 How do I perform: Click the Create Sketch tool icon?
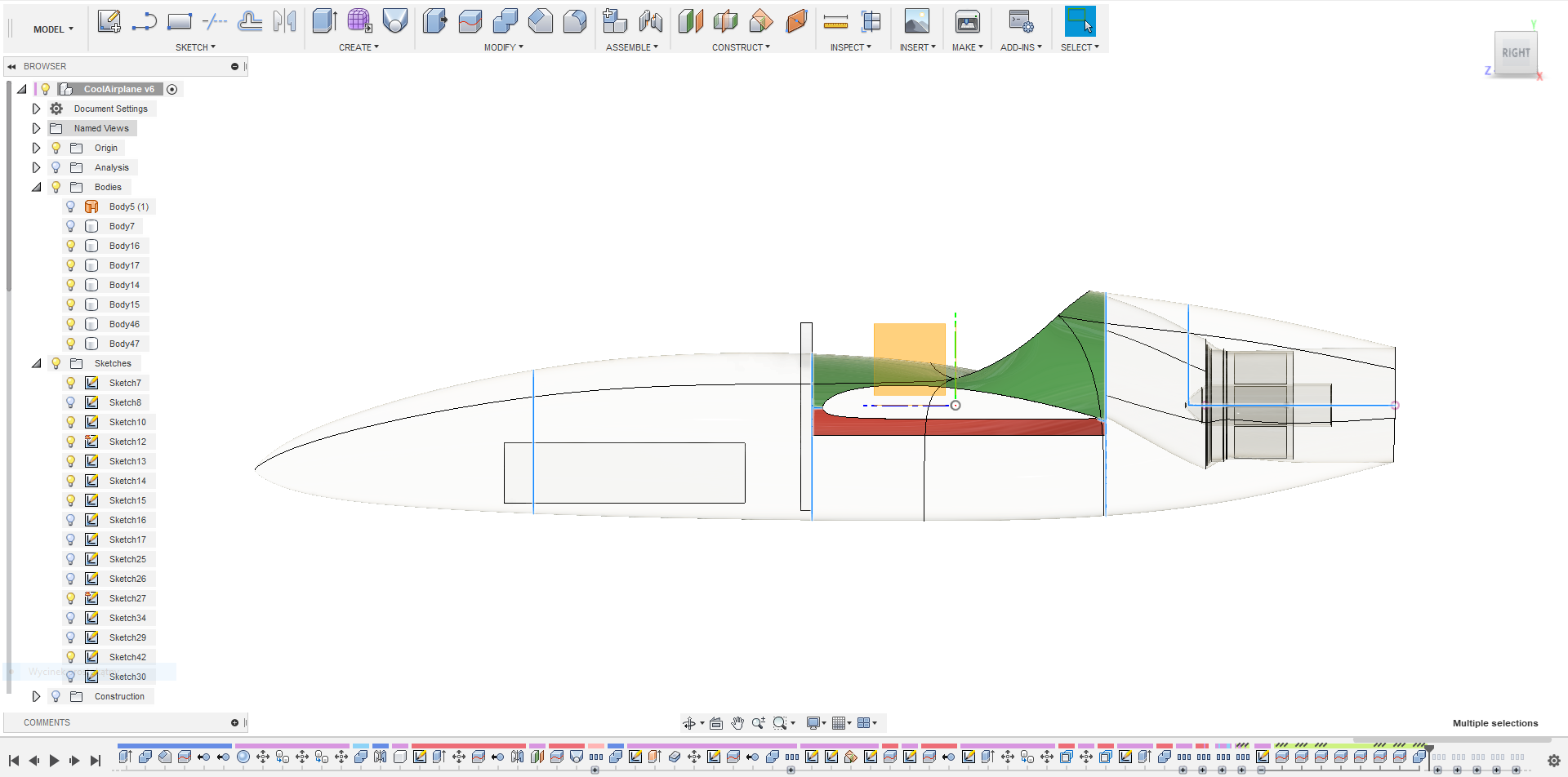(109, 21)
